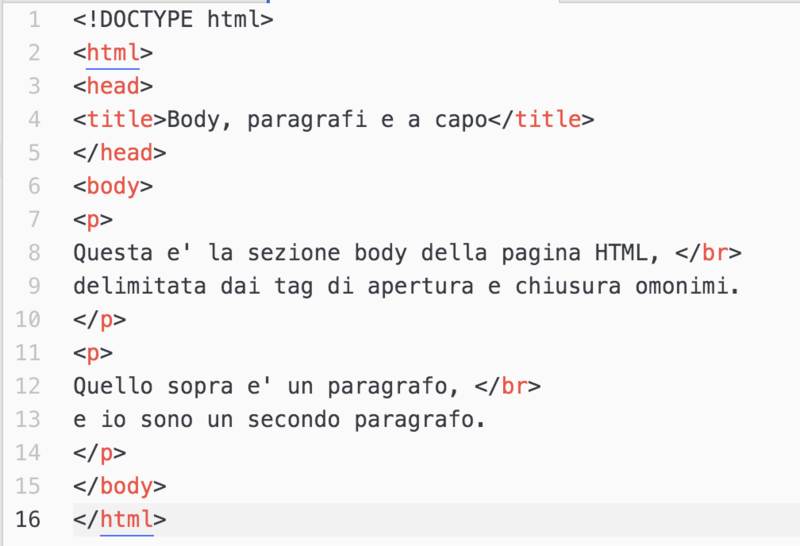
Task: Click text 'delimitata dai tag di apertura'
Action: [x=273, y=286]
